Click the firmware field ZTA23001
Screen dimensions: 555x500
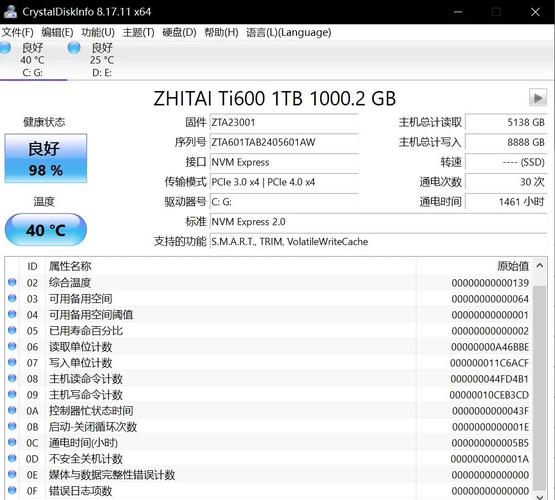(x=284, y=122)
